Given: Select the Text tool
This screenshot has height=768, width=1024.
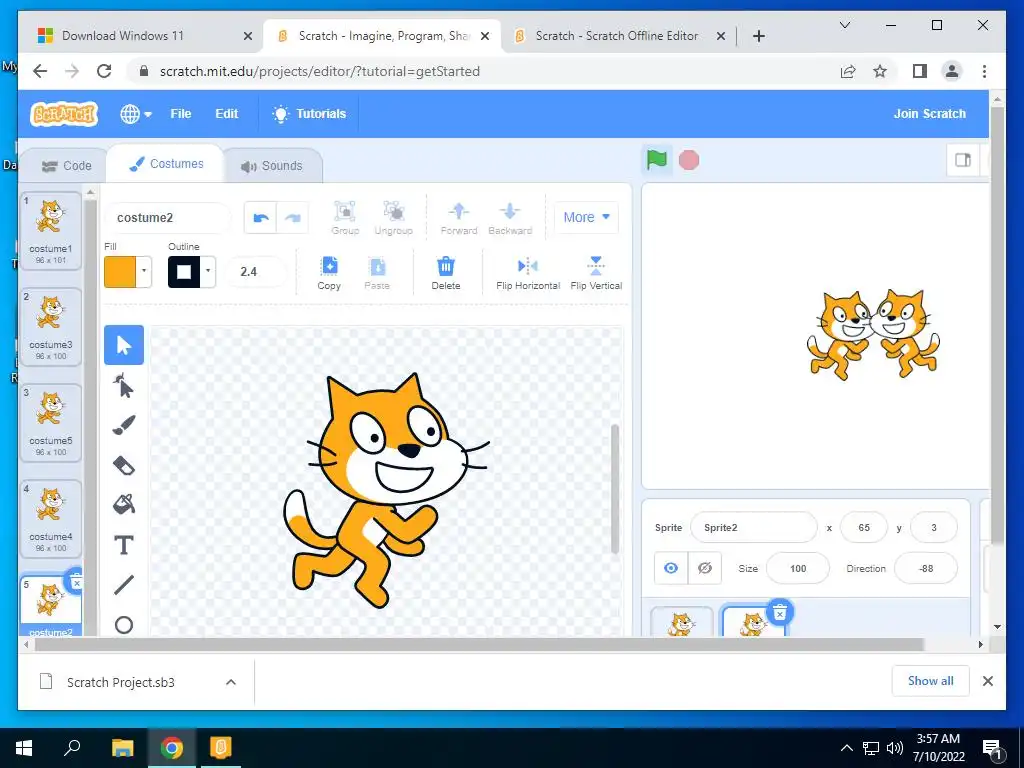Looking at the screenshot, I should 124,545.
